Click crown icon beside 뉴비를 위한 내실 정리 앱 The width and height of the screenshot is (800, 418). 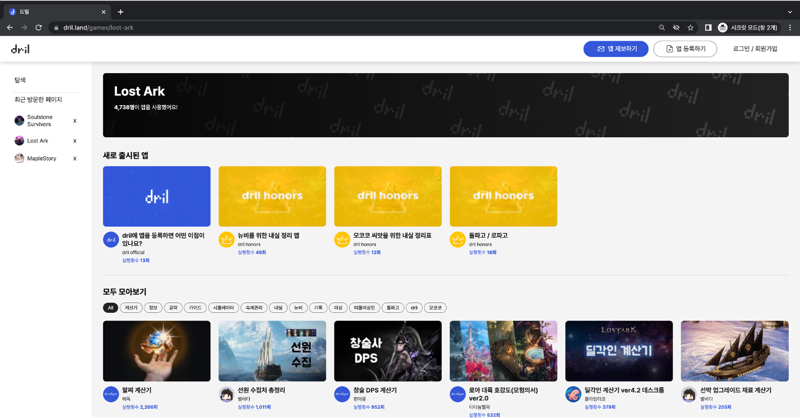tap(227, 239)
